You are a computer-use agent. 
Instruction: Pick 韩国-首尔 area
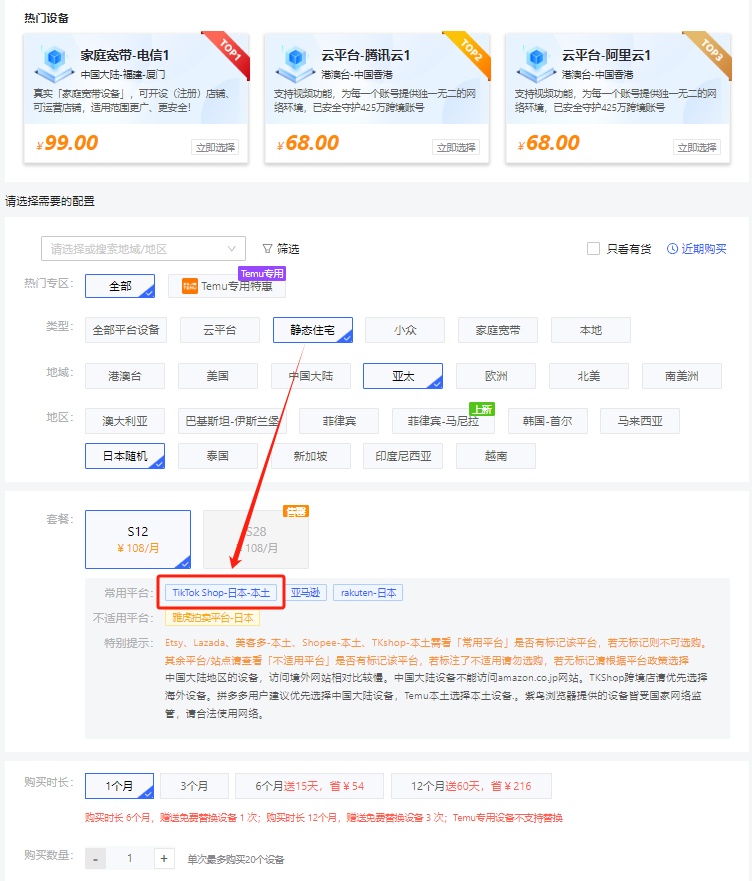click(547, 421)
